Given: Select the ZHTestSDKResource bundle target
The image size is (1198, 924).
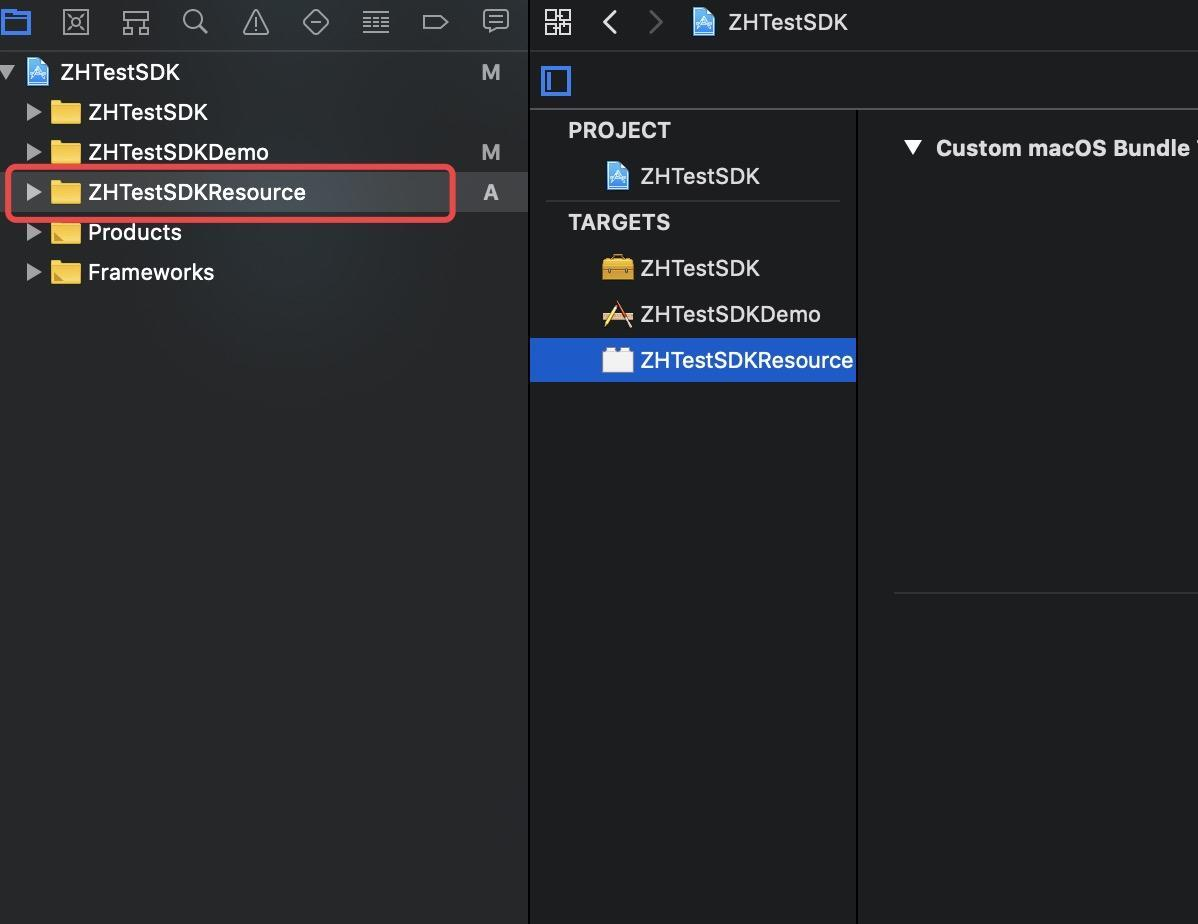Looking at the screenshot, I should [693, 360].
